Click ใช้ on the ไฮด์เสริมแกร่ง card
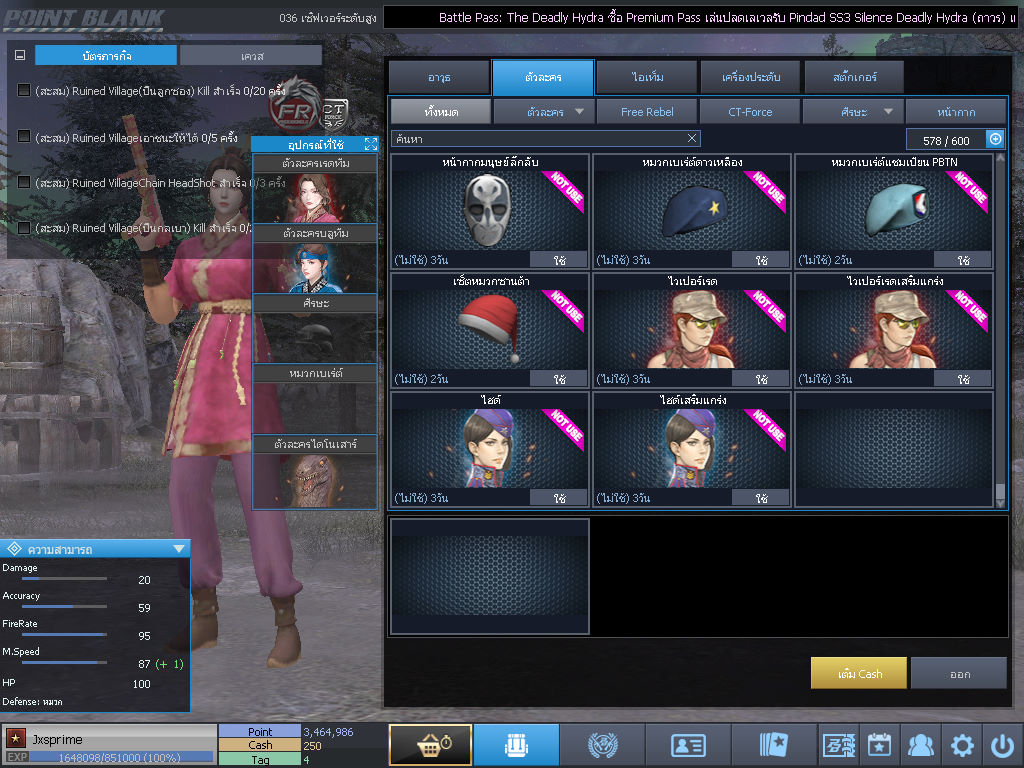Image resolution: width=1024 pixels, height=768 pixels. [x=760, y=498]
